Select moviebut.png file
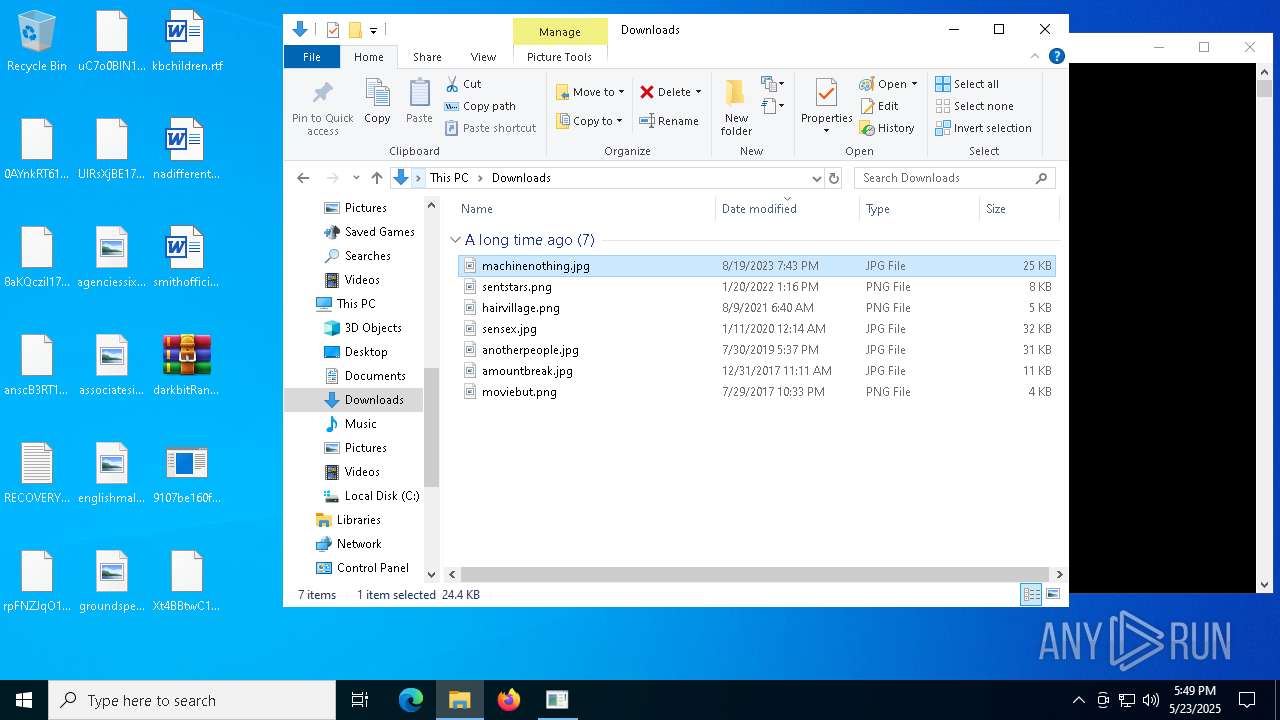This screenshot has height=720, width=1280. tap(757, 392)
